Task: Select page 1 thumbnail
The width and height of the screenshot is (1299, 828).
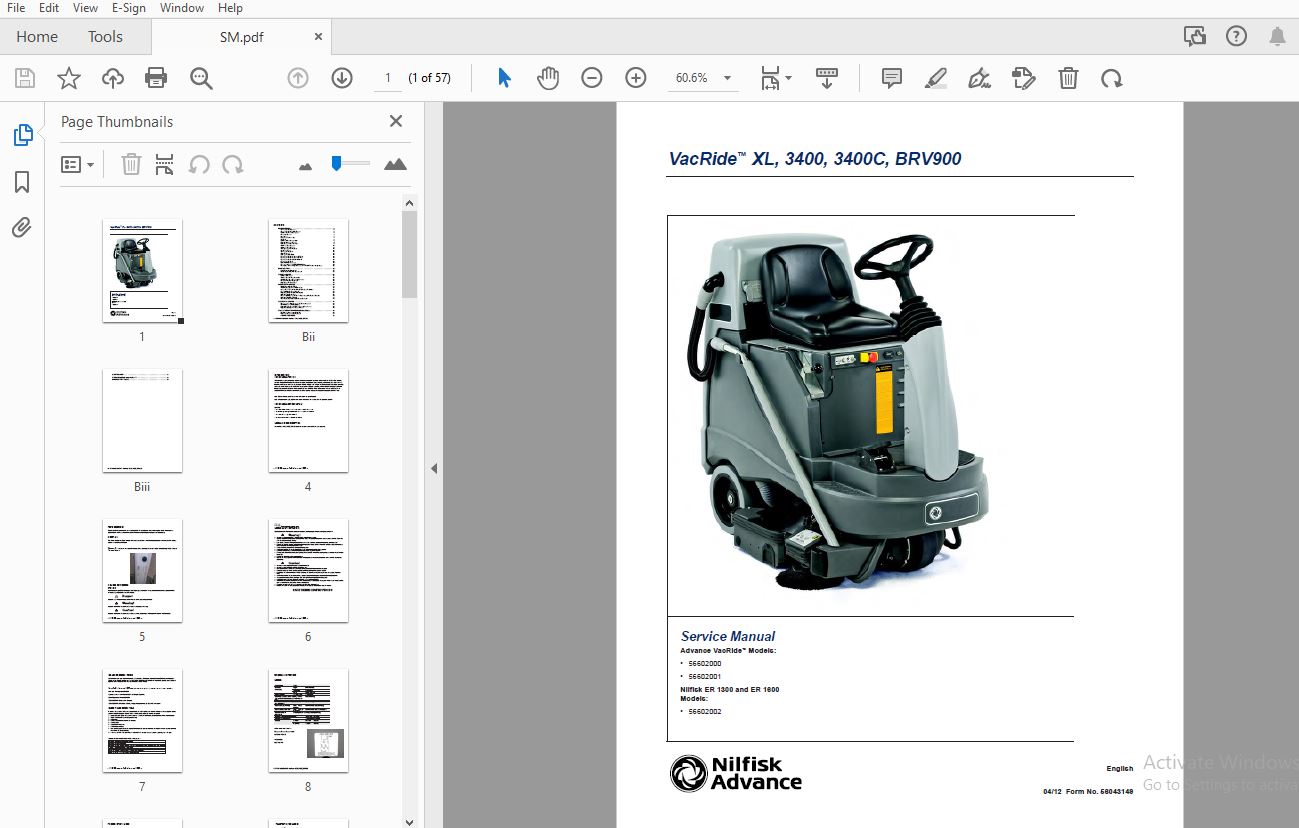Action: [x=142, y=270]
